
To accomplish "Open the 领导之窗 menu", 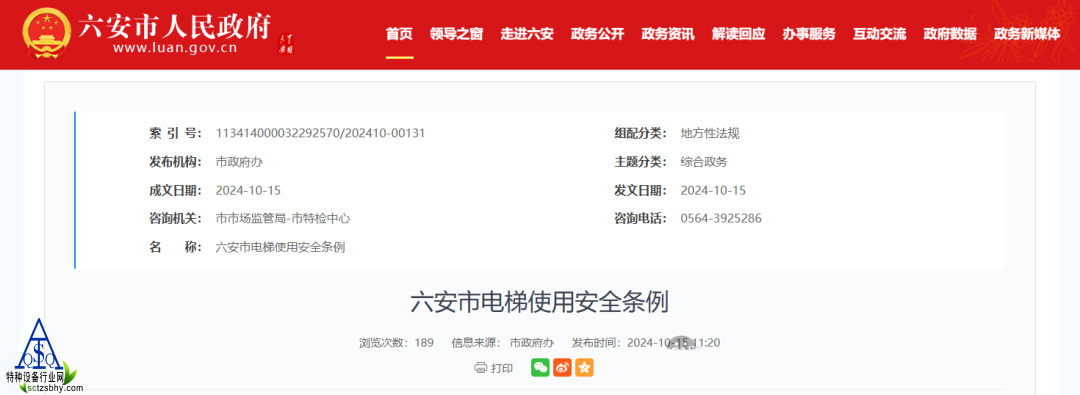I will point(456,34).
